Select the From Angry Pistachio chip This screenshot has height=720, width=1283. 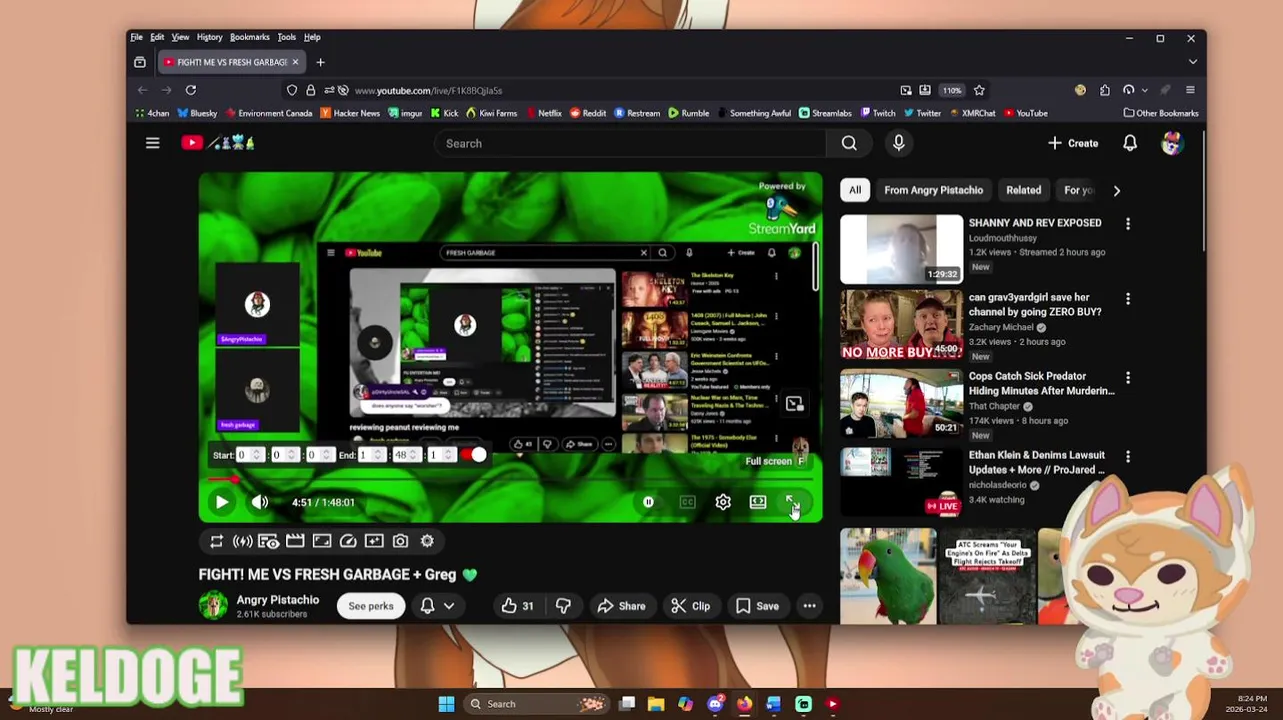coord(933,190)
